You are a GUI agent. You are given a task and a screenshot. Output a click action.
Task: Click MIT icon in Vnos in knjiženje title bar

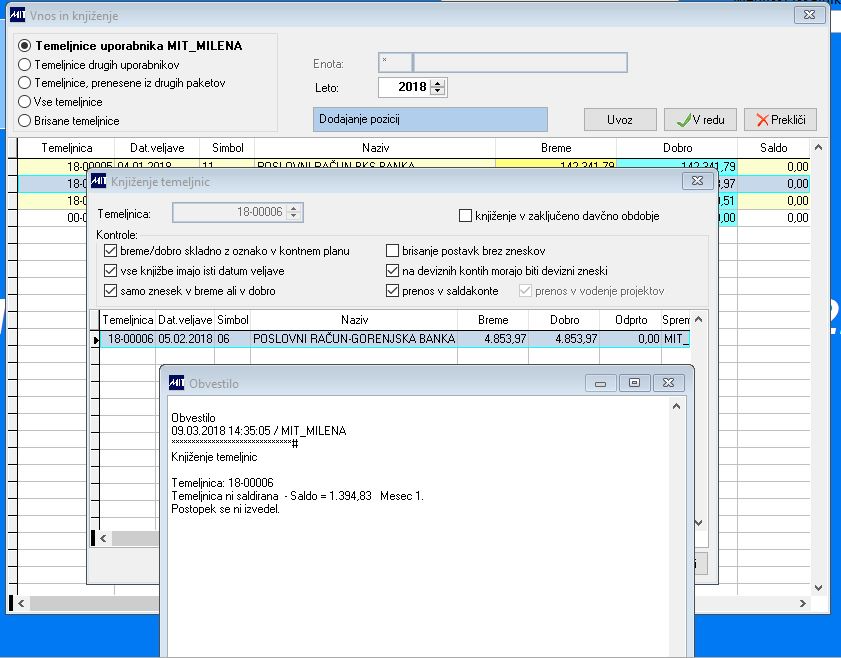coord(16,16)
